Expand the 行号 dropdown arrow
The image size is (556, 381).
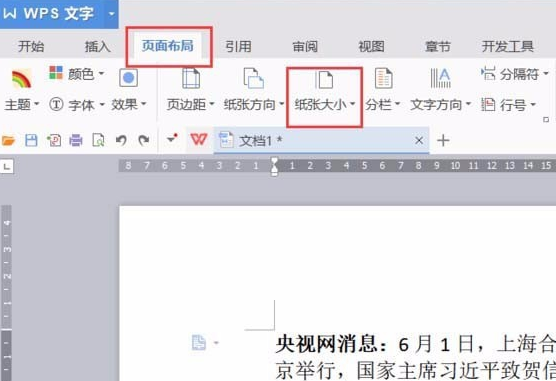click(x=533, y=105)
